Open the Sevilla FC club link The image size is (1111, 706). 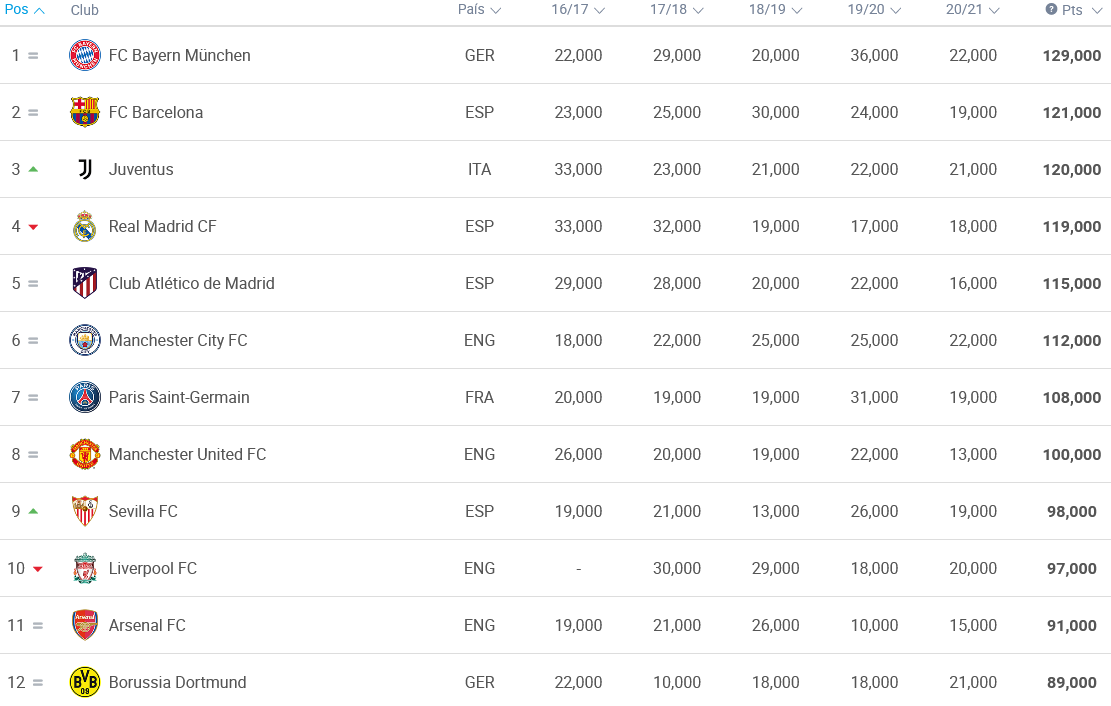[x=143, y=511]
